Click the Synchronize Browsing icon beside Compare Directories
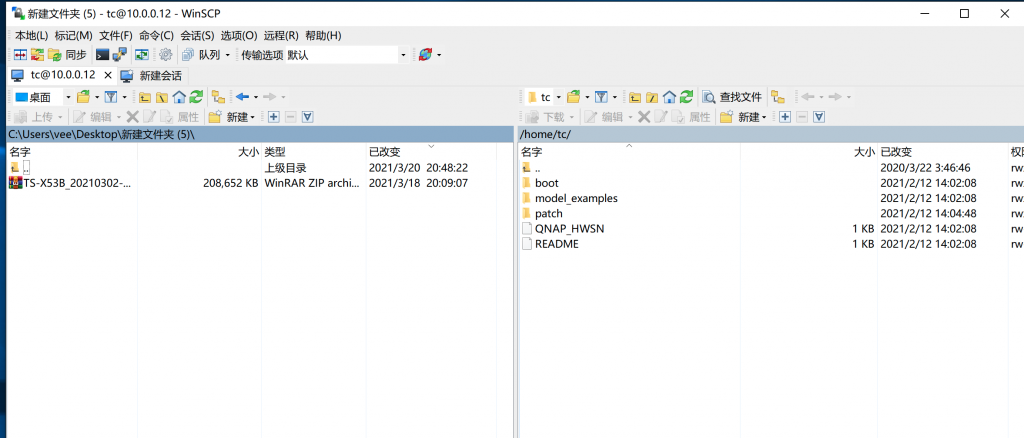This screenshot has height=438, width=1024. [x=37, y=55]
